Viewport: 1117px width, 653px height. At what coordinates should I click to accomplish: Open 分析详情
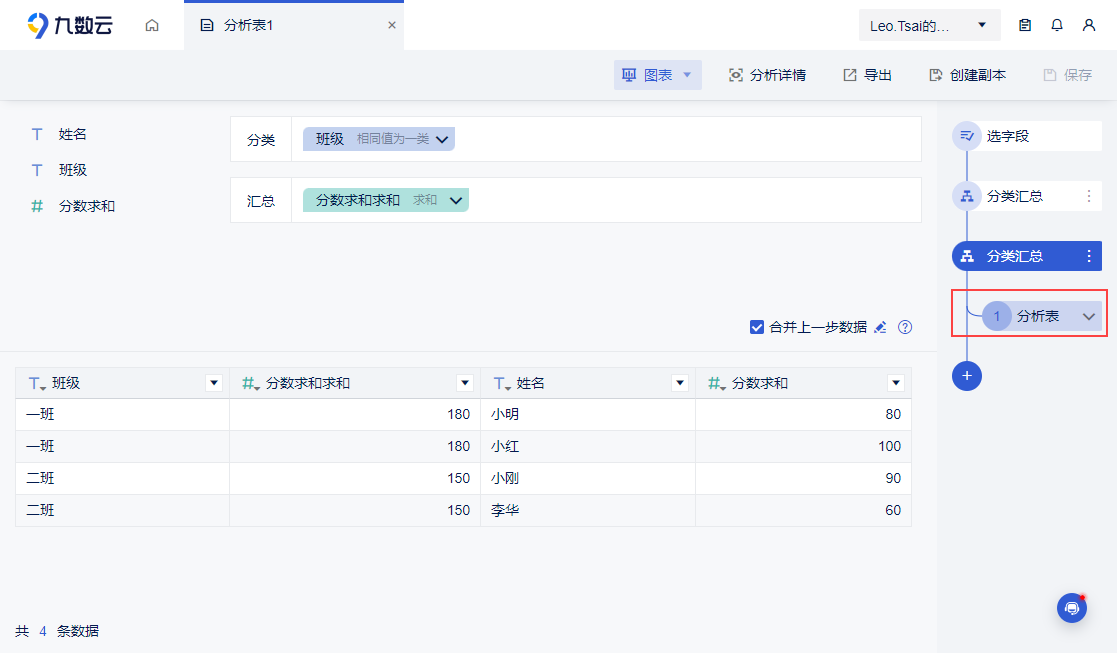[767, 75]
